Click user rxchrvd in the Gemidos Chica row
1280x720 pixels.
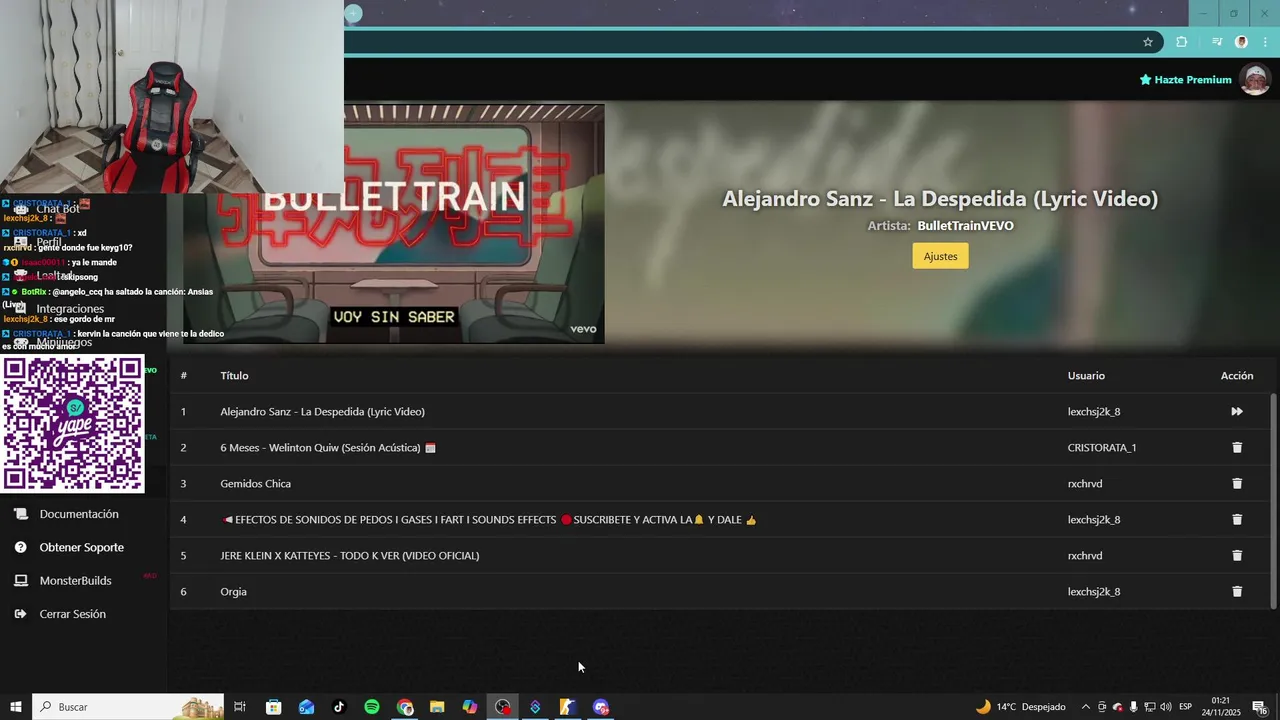tap(1085, 483)
